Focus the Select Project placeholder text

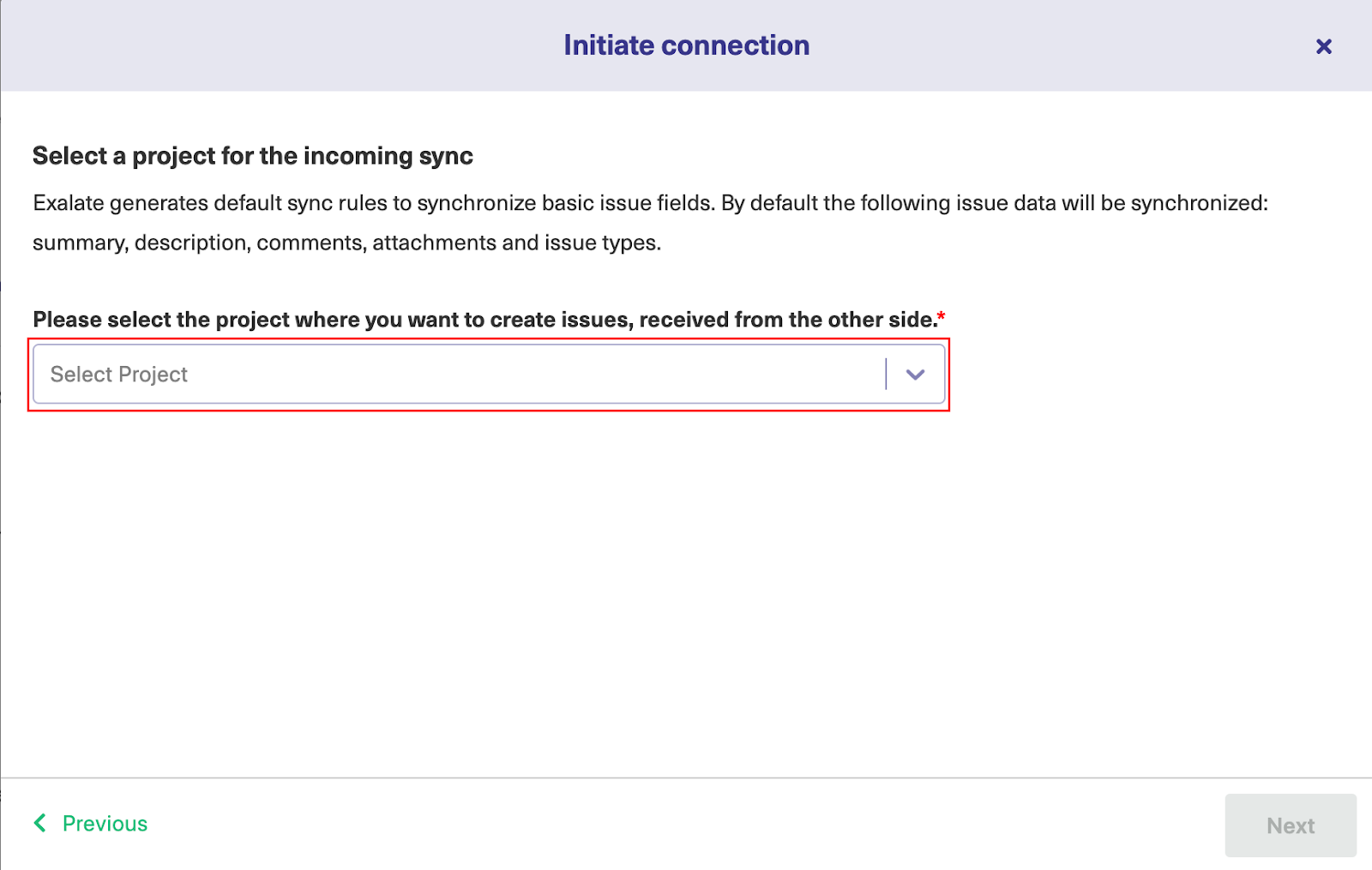point(119,375)
